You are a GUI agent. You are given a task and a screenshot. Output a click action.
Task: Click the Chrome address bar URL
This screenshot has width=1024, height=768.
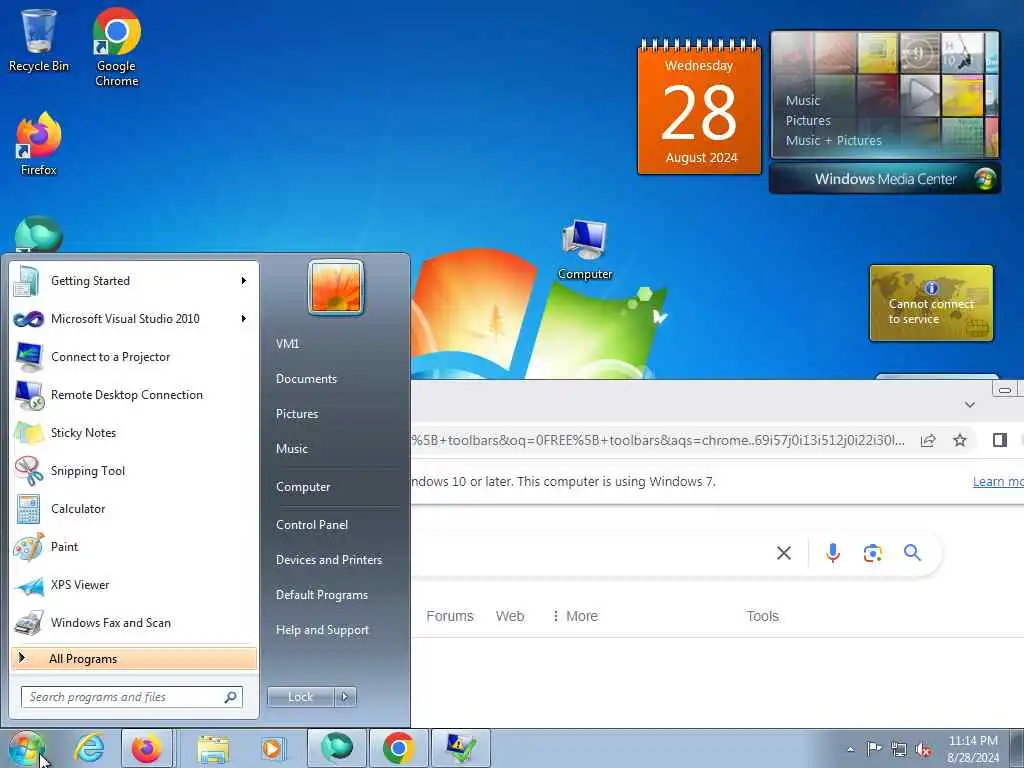point(659,440)
